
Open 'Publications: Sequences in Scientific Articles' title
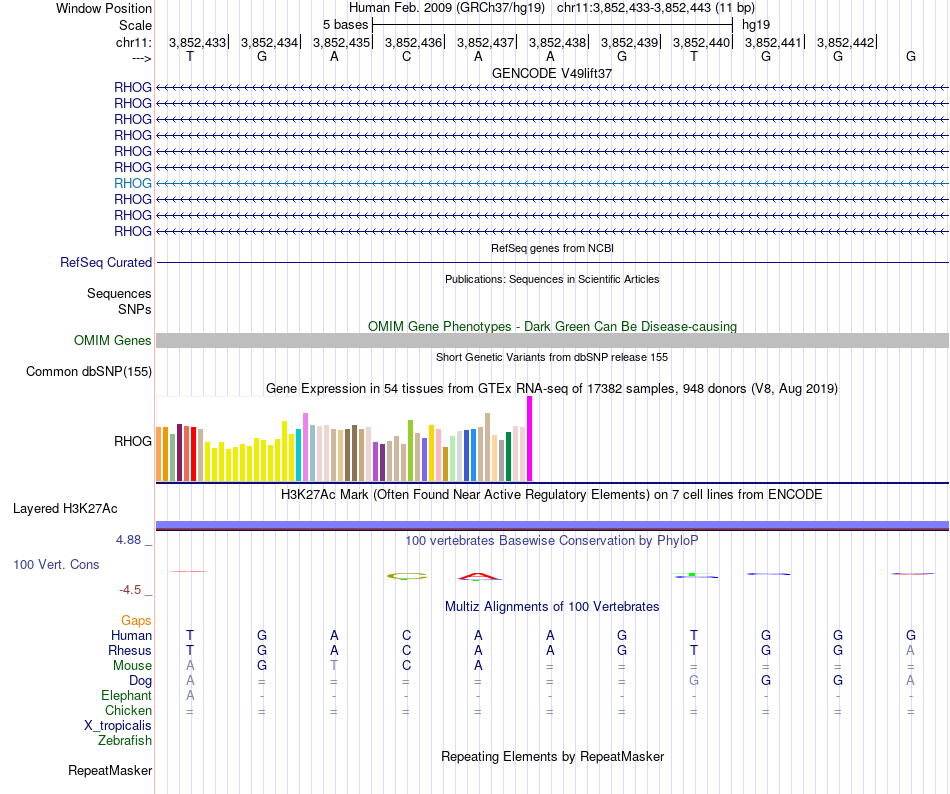pyautogui.click(x=552, y=279)
